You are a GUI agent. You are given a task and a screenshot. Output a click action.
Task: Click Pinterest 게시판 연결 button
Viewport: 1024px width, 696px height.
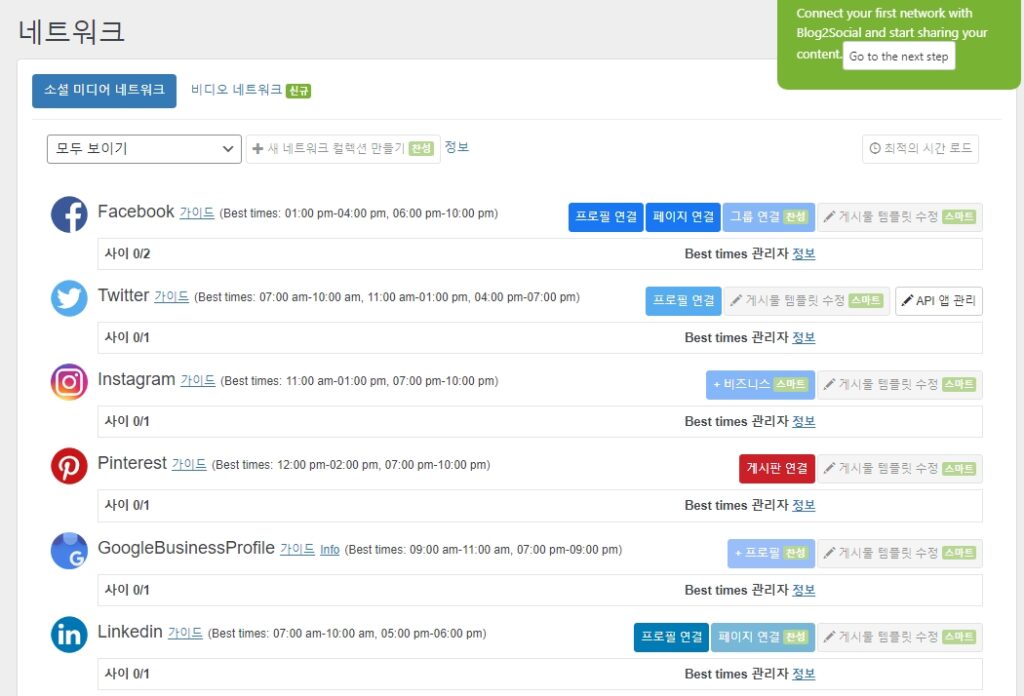click(x=777, y=469)
